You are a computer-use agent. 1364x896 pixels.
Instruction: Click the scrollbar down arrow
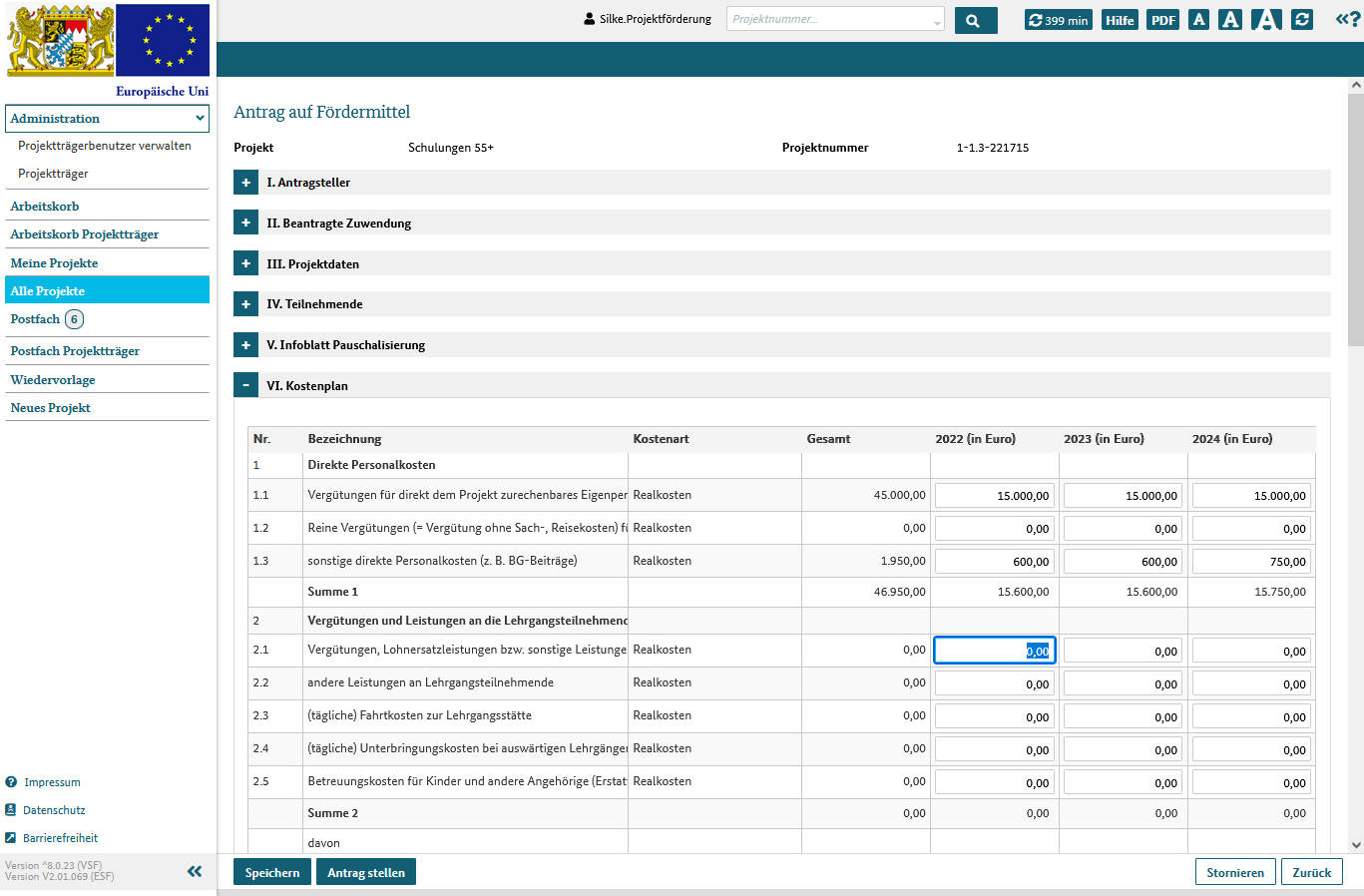pos(1356,845)
